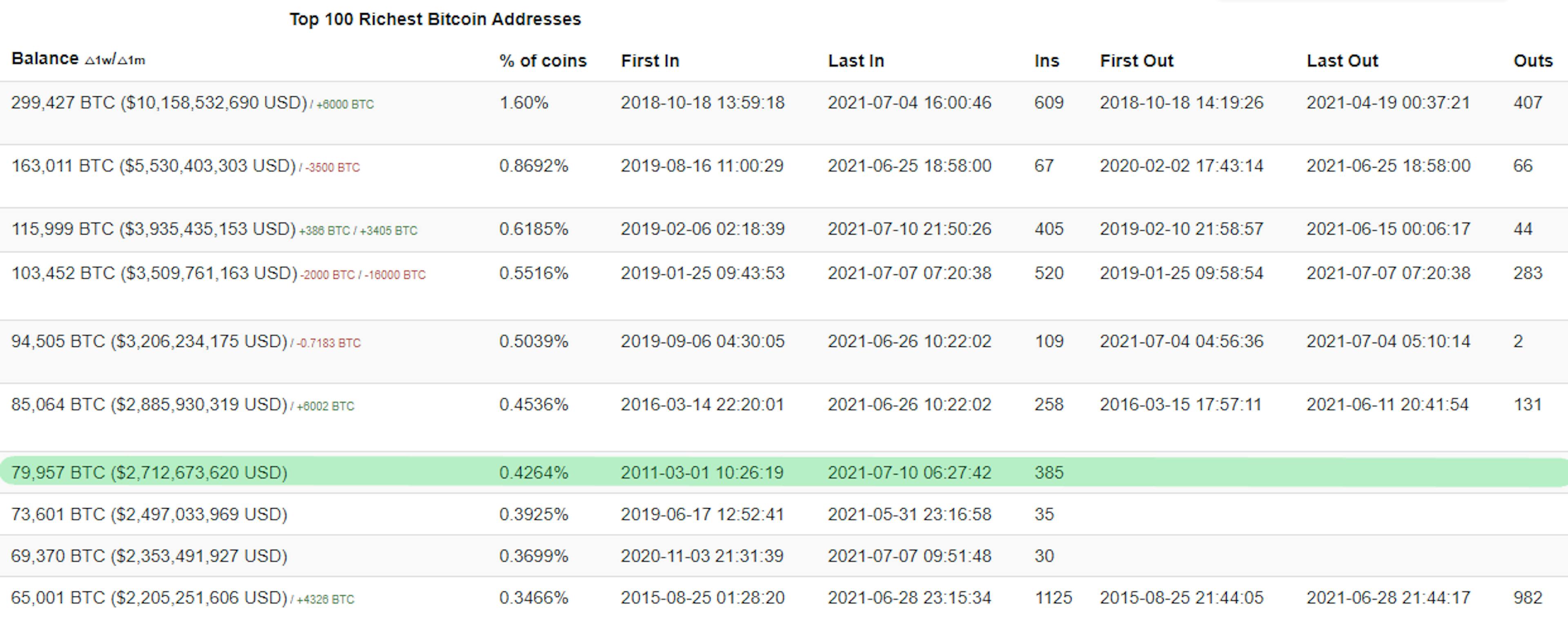Select the 73,601 BTC balance cell
Screen dimensions: 1568x634
point(149,514)
